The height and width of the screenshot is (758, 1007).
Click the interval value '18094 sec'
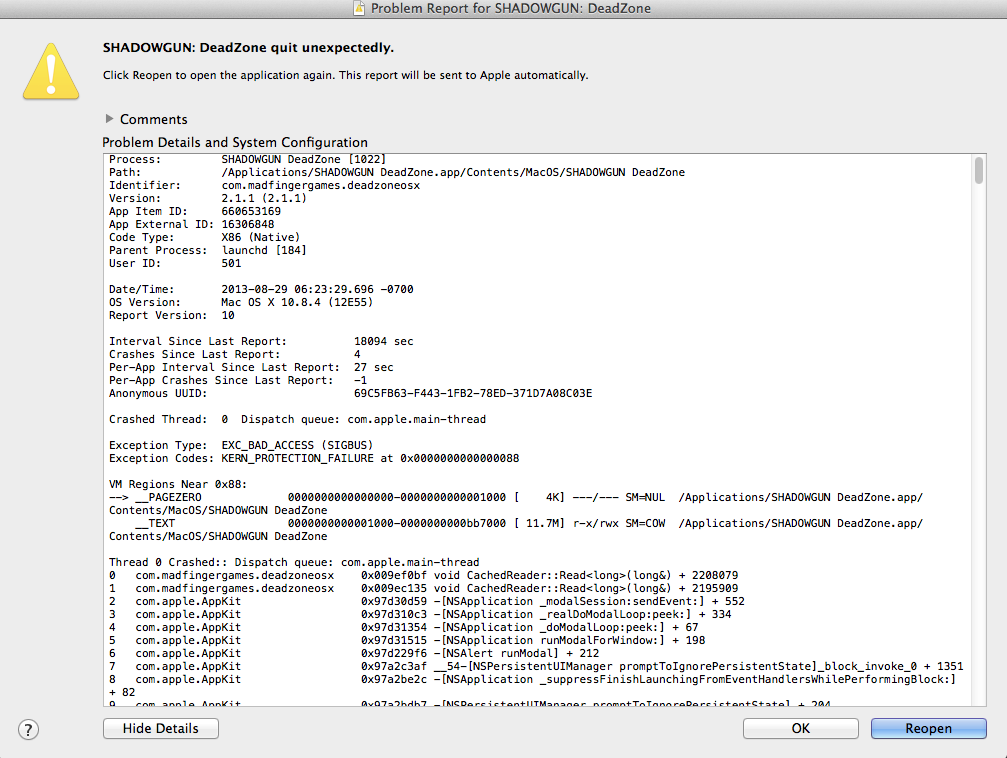(x=383, y=341)
